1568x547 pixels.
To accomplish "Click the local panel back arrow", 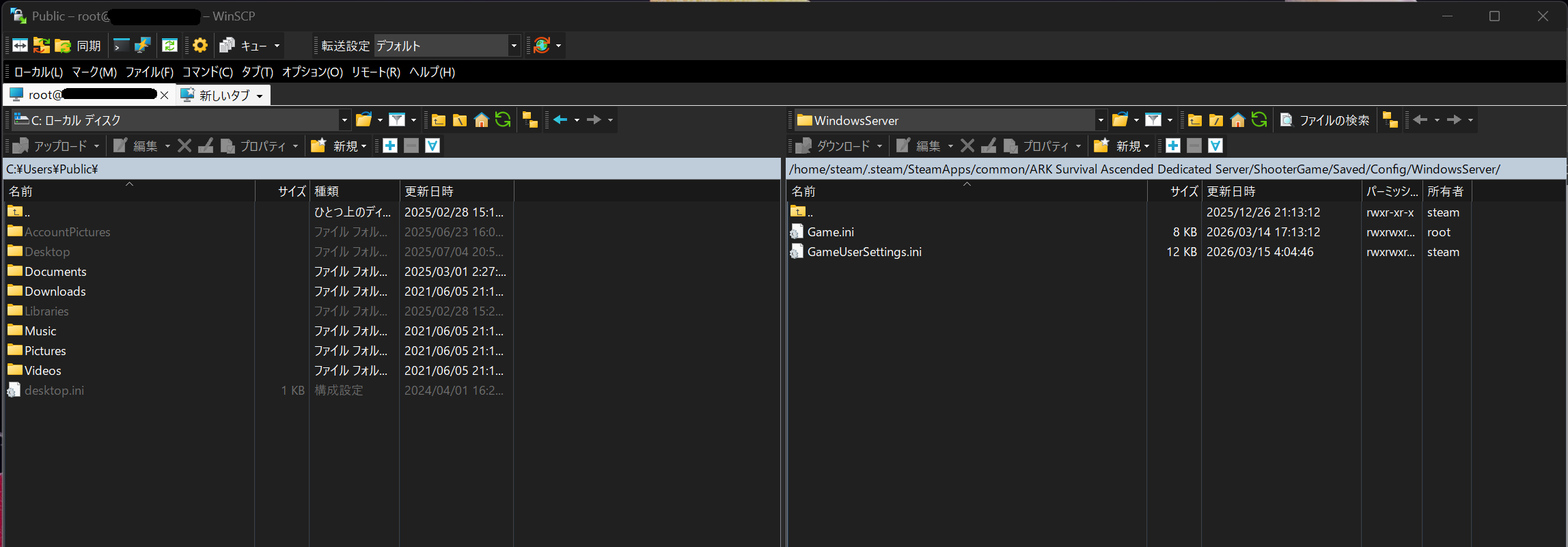I will [560, 120].
